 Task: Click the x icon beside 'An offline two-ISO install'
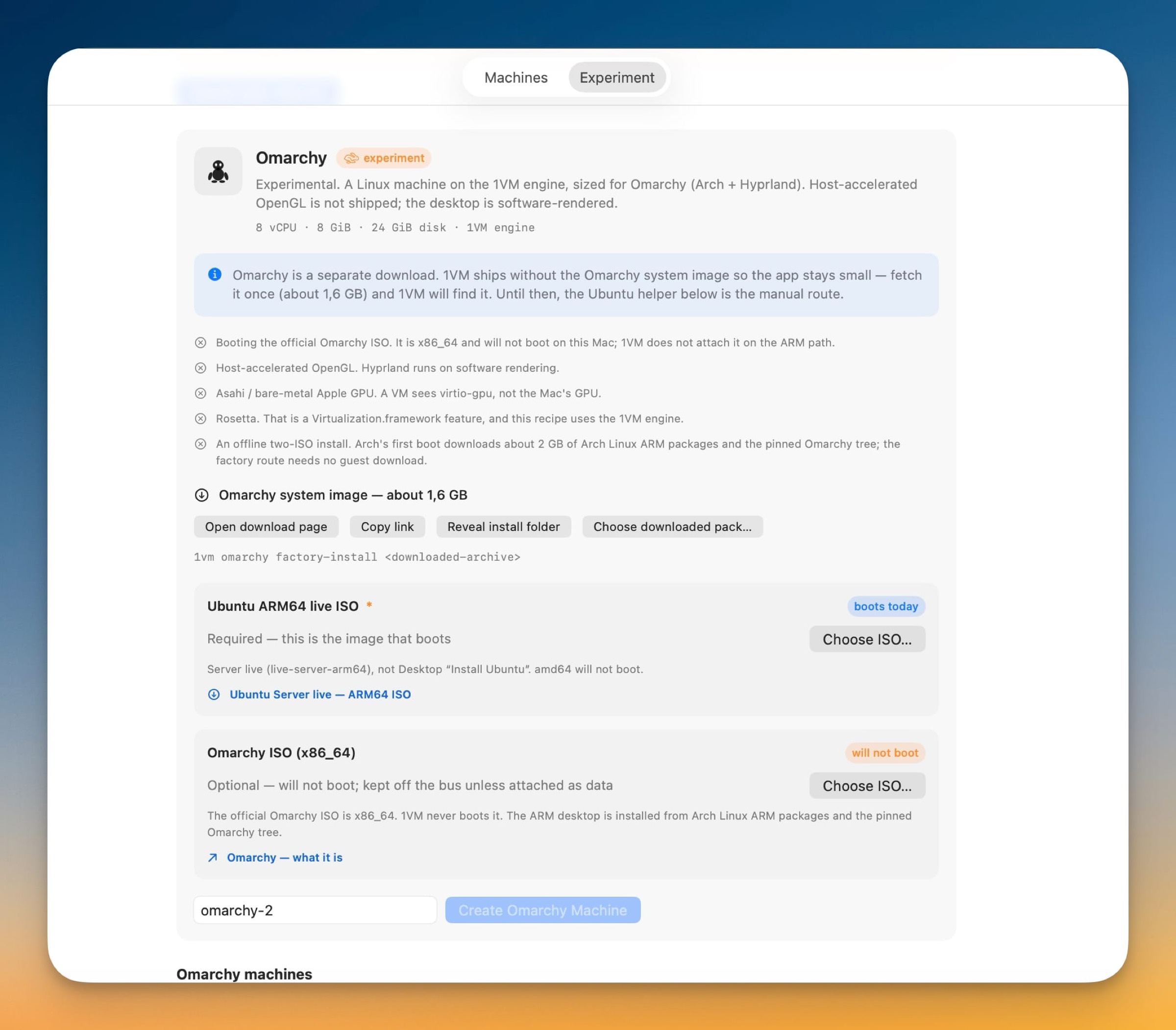[x=200, y=444]
